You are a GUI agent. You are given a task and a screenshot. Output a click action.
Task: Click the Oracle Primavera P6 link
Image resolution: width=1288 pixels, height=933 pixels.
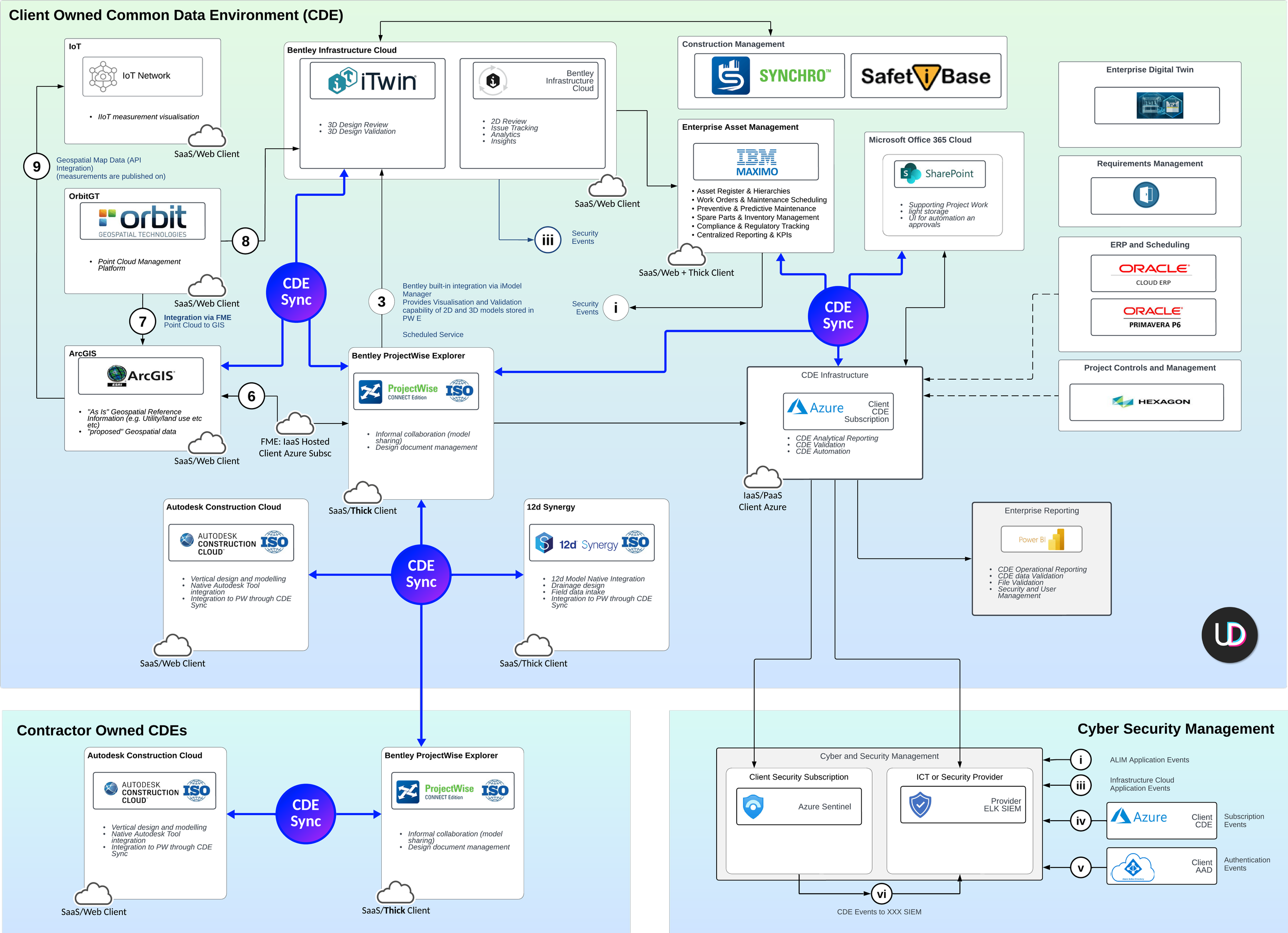point(1153,317)
